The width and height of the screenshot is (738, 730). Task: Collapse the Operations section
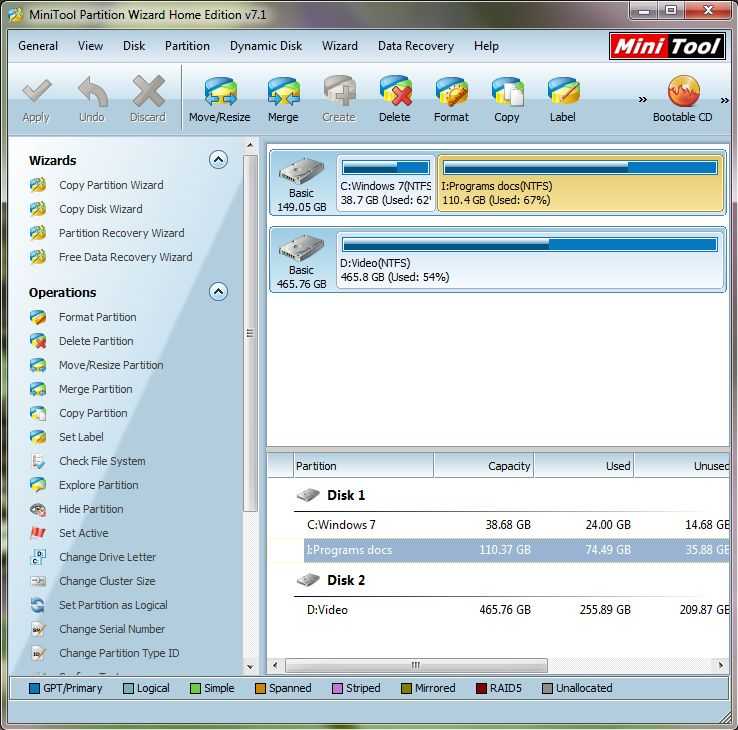(218, 292)
